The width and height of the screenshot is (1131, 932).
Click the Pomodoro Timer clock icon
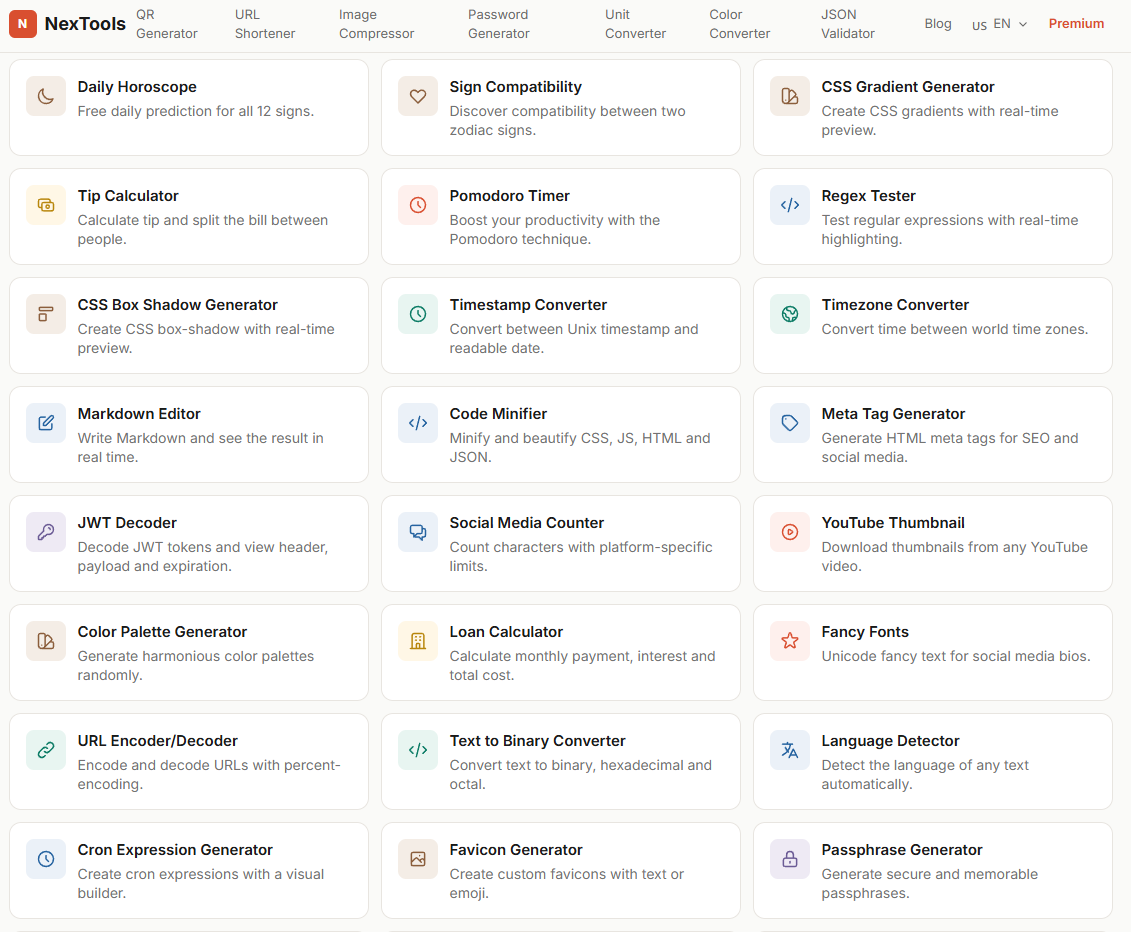point(417,205)
